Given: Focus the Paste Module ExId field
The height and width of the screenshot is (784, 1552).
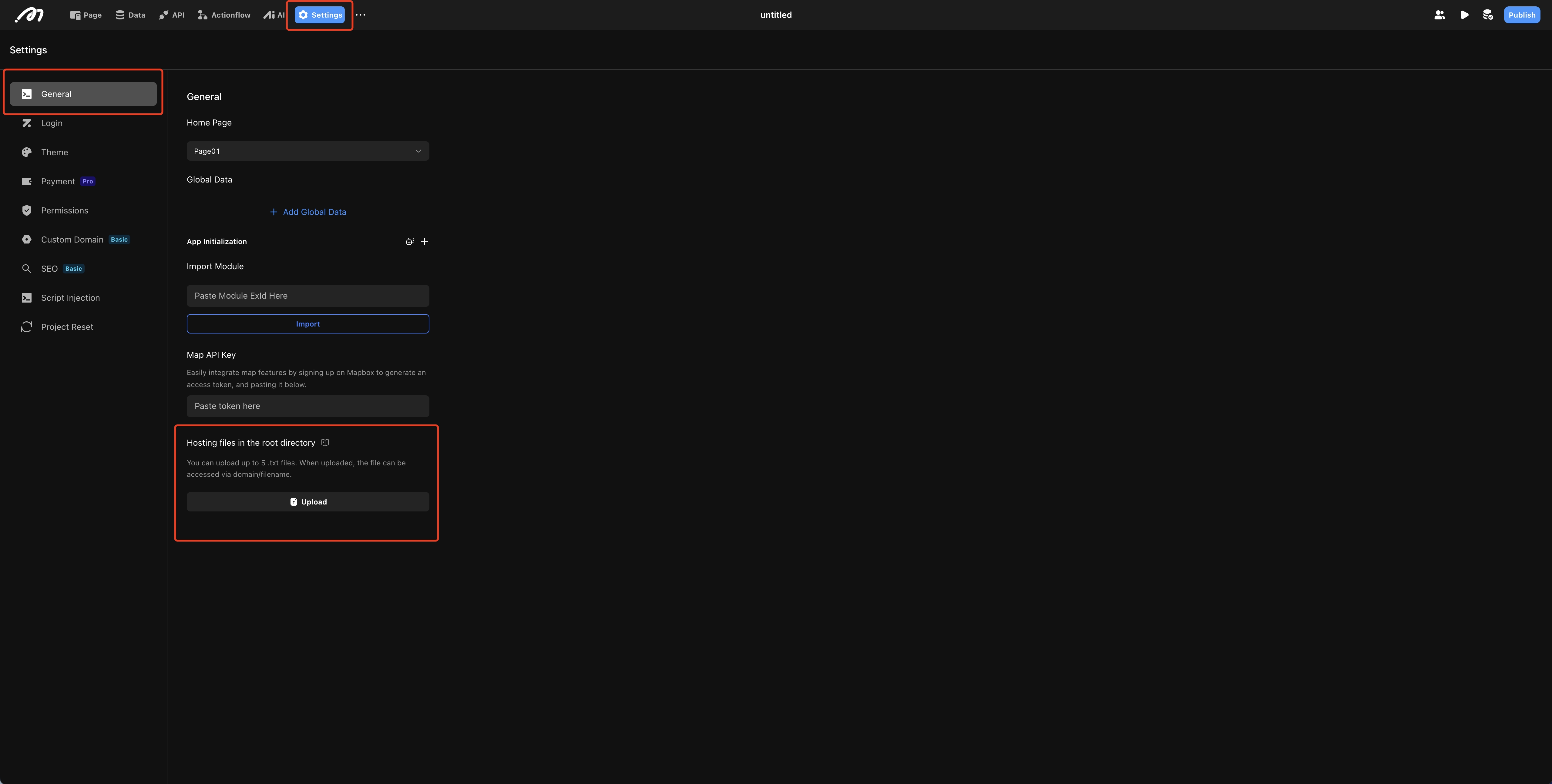Looking at the screenshot, I should coord(308,296).
